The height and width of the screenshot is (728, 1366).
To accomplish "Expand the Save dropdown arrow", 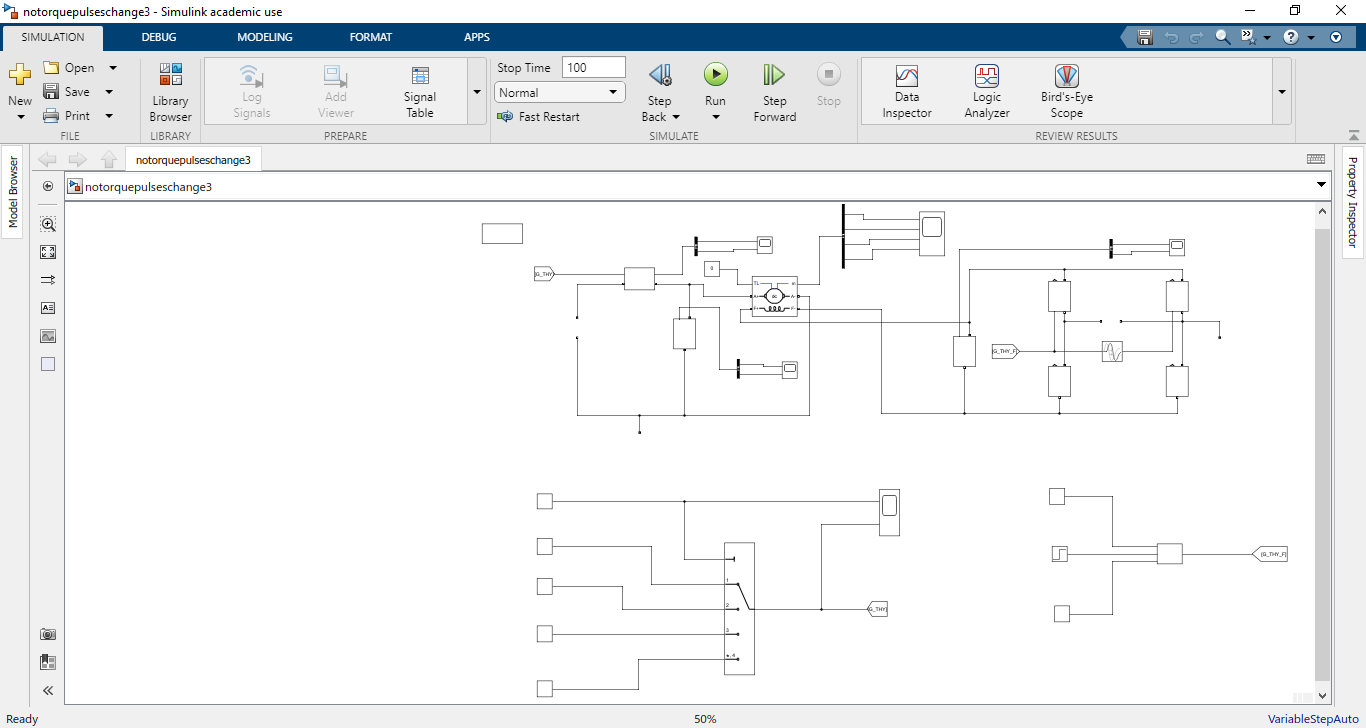I will coord(108,92).
